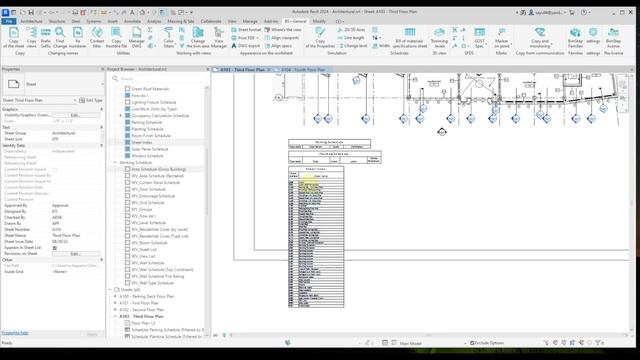
Task: Click Parking Schedule in browser
Action: [147, 122]
